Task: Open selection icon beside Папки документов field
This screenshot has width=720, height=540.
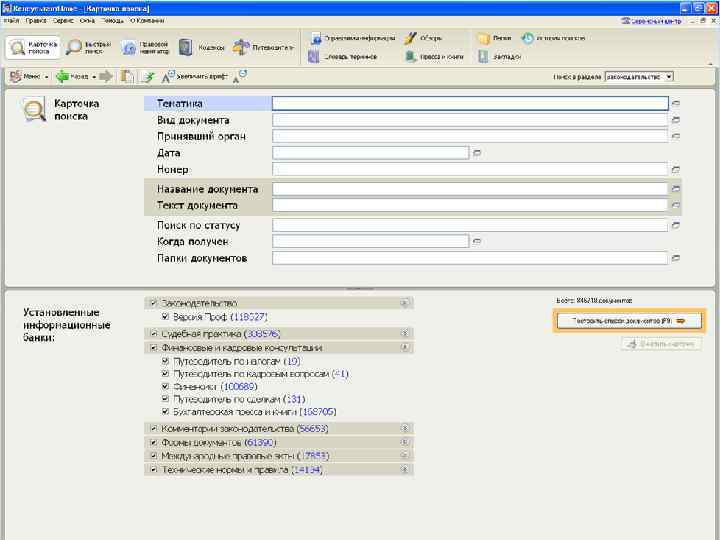Action: (x=675, y=259)
